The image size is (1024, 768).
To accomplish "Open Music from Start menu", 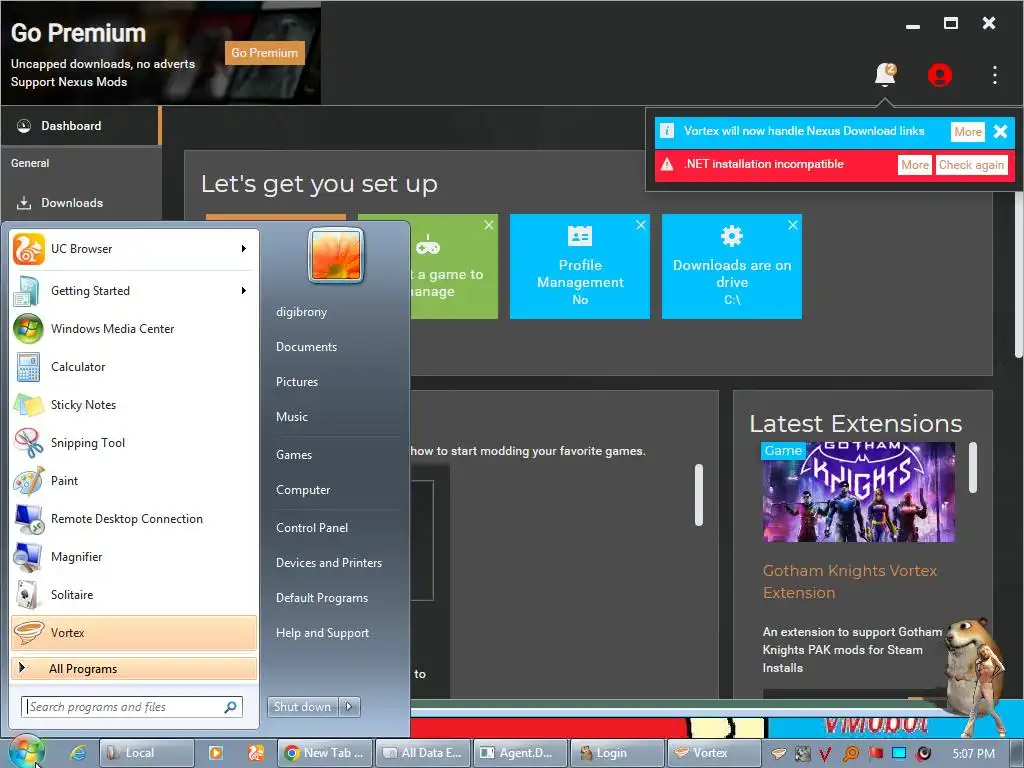I will [x=291, y=417].
